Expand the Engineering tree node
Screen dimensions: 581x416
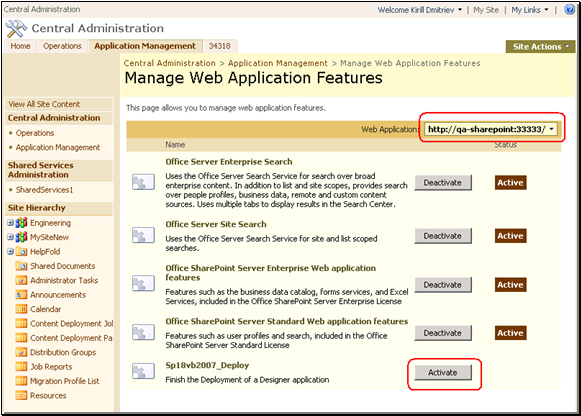10,223
